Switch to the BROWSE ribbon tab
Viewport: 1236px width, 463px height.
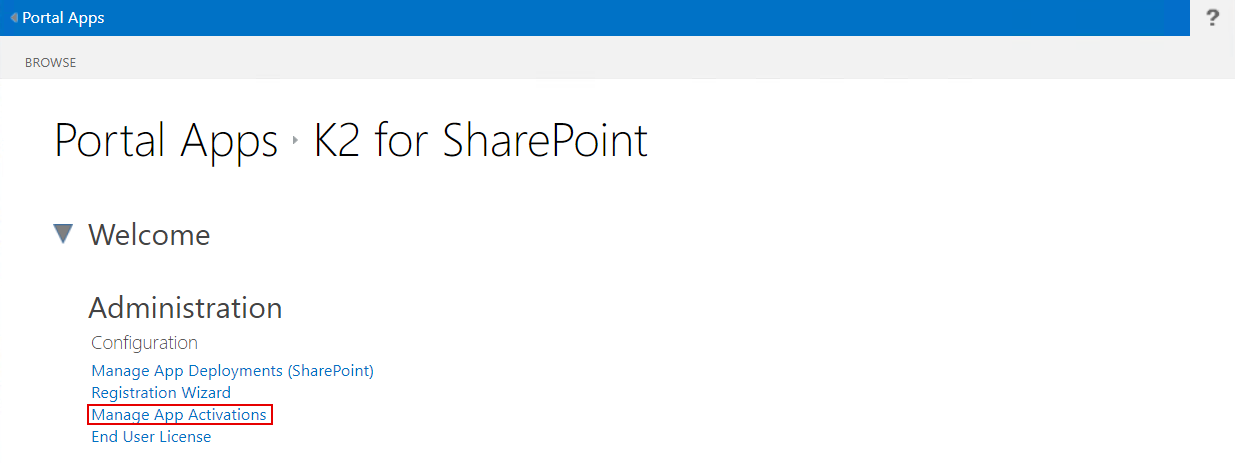pos(51,62)
